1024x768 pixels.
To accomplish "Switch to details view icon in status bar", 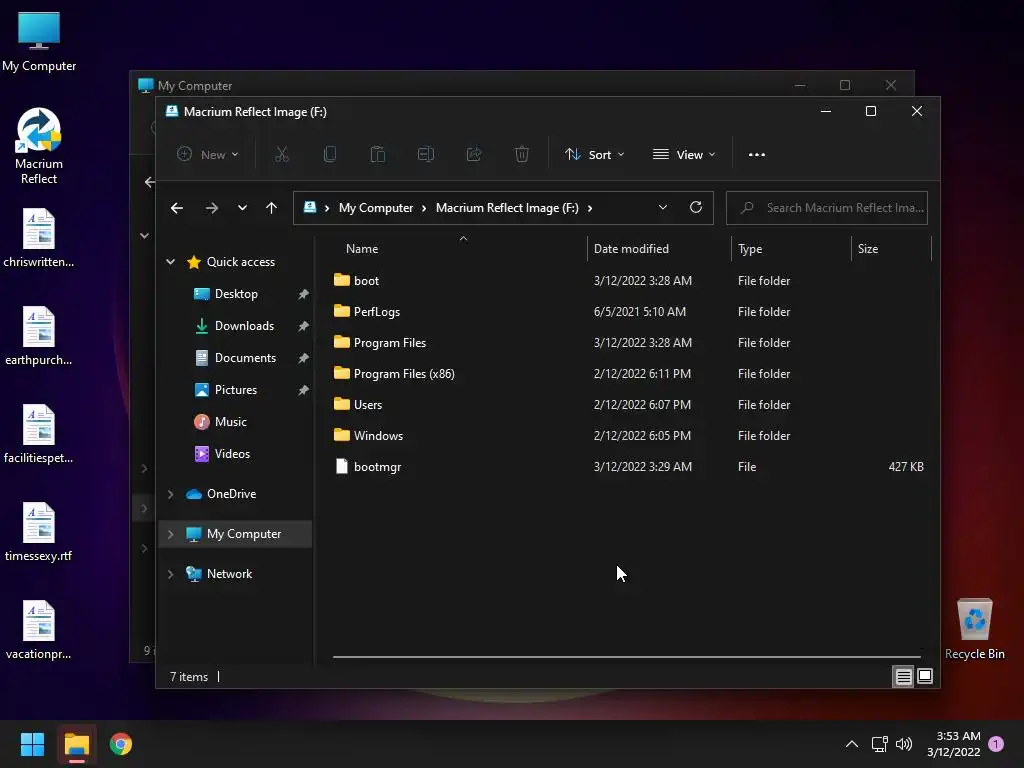I will [903, 677].
